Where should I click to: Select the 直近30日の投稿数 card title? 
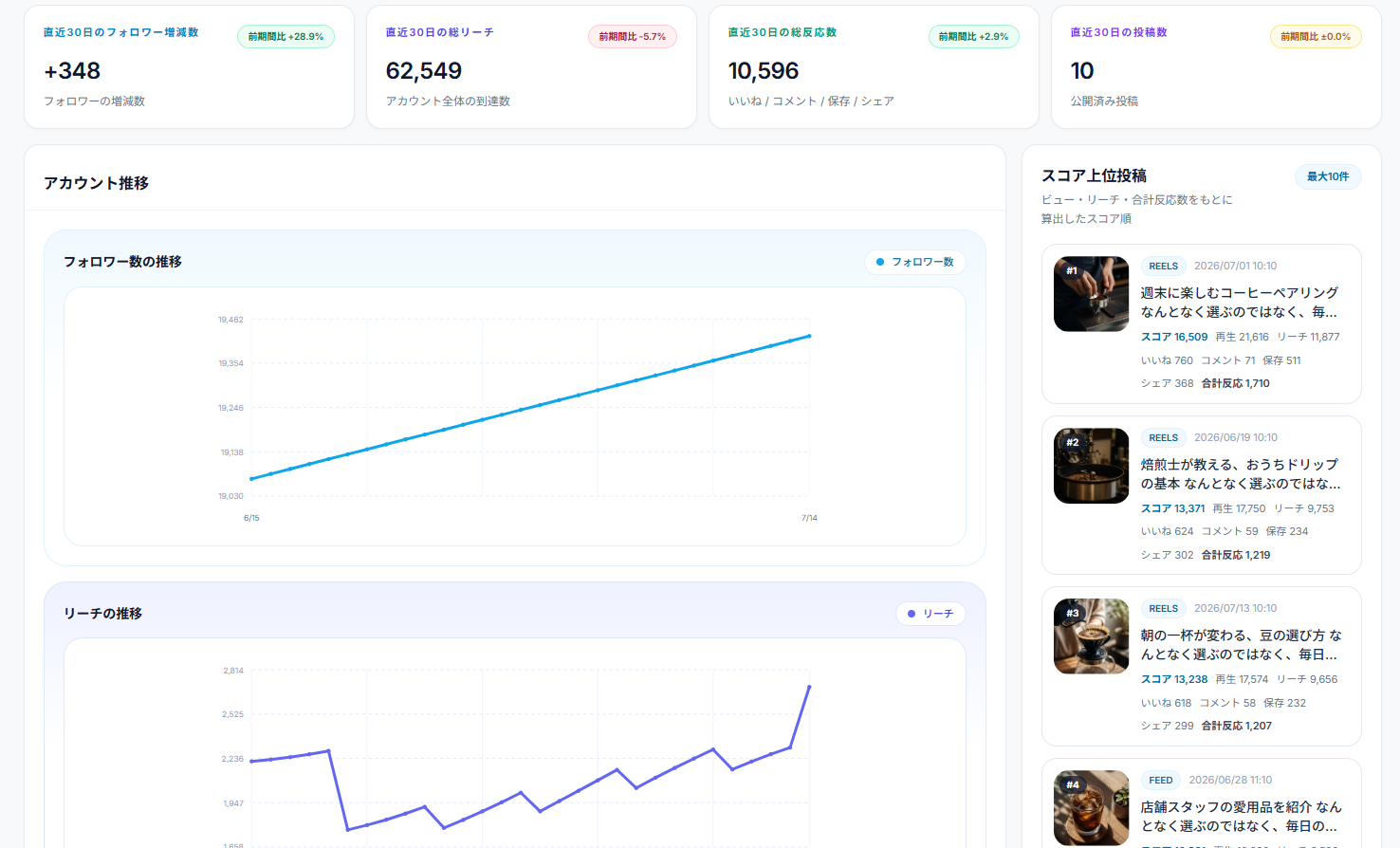pos(1119,32)
